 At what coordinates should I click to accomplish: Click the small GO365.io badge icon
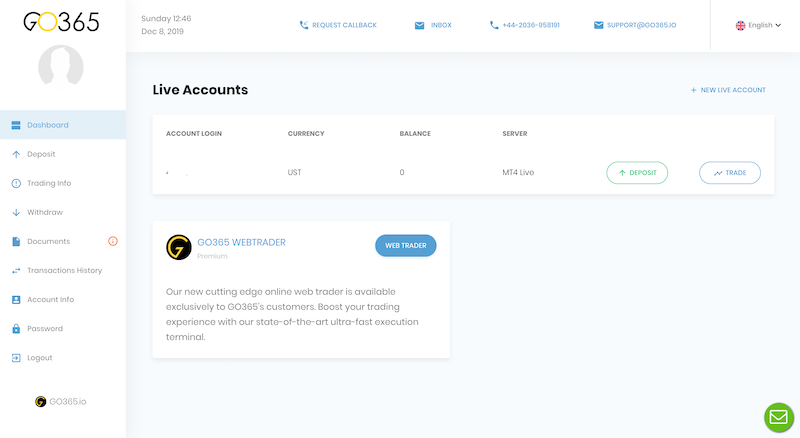pos(40,402)
